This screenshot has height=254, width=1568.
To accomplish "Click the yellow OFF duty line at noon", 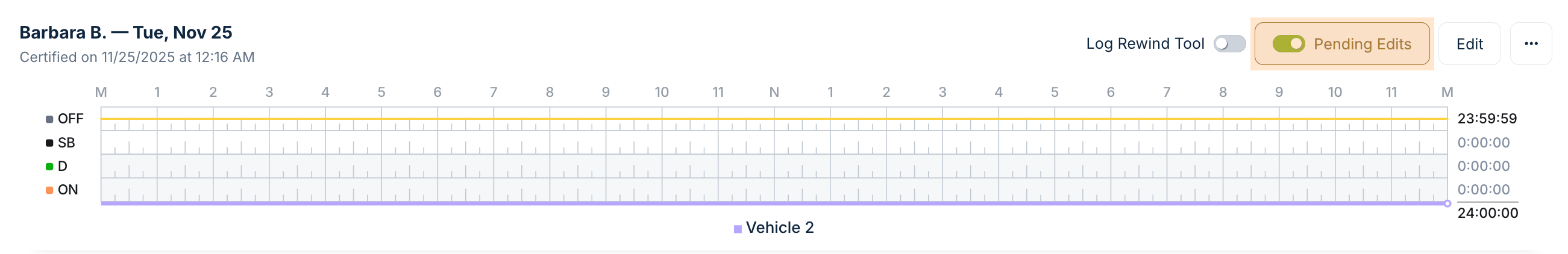I will click(x=774, y=119).
